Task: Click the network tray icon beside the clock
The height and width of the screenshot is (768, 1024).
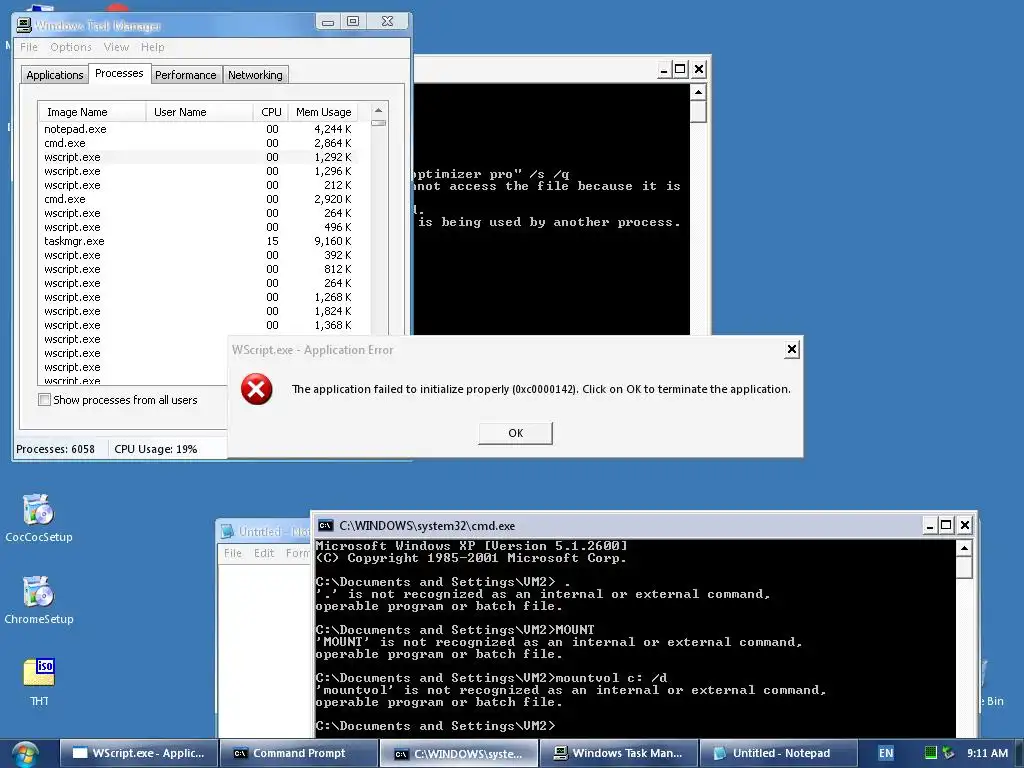Action: point(948,752)
